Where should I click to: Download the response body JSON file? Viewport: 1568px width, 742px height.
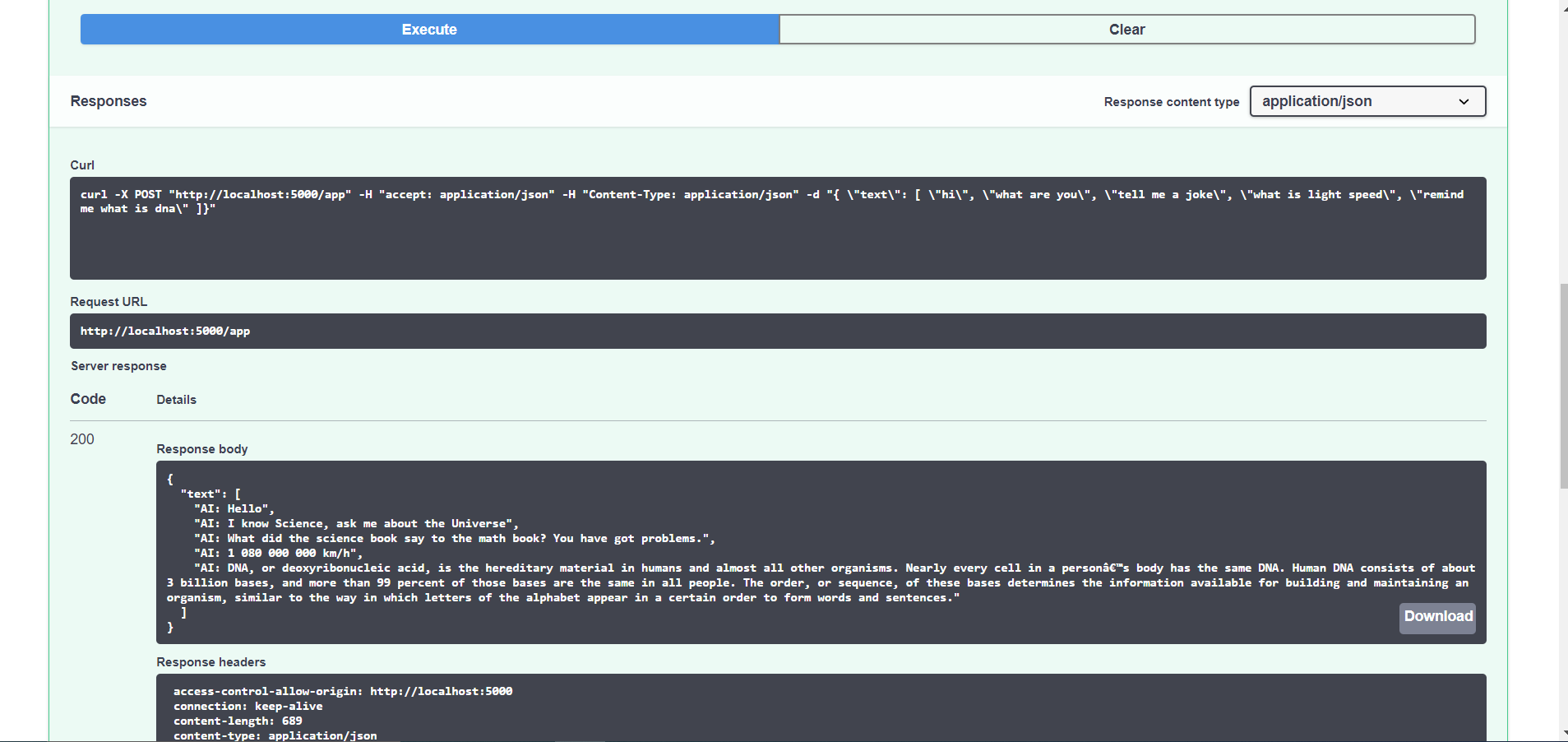click(x=1436, y=616)
